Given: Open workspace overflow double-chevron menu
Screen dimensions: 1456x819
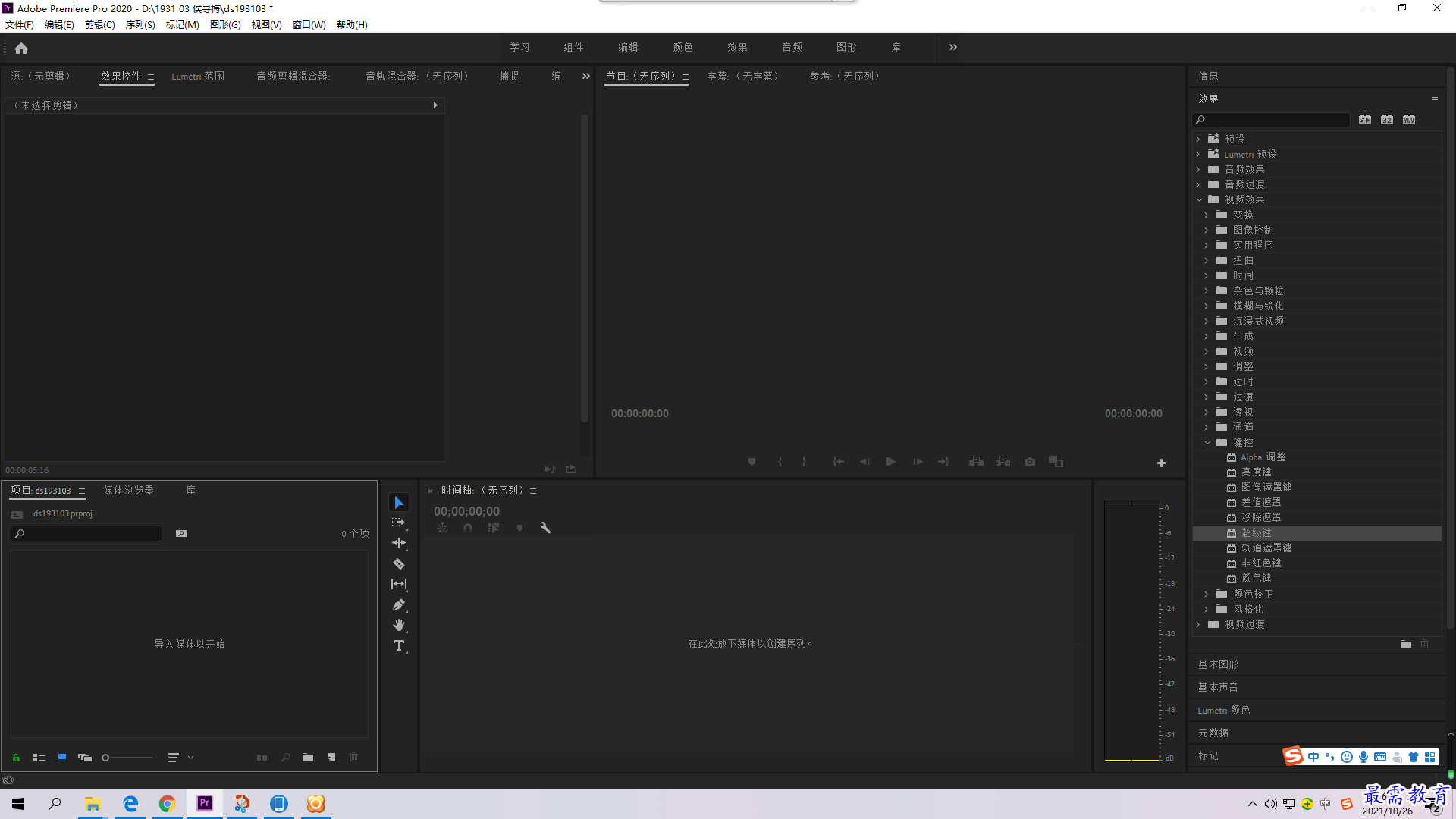Looking at the screenshot, I should tap(953, 47).
